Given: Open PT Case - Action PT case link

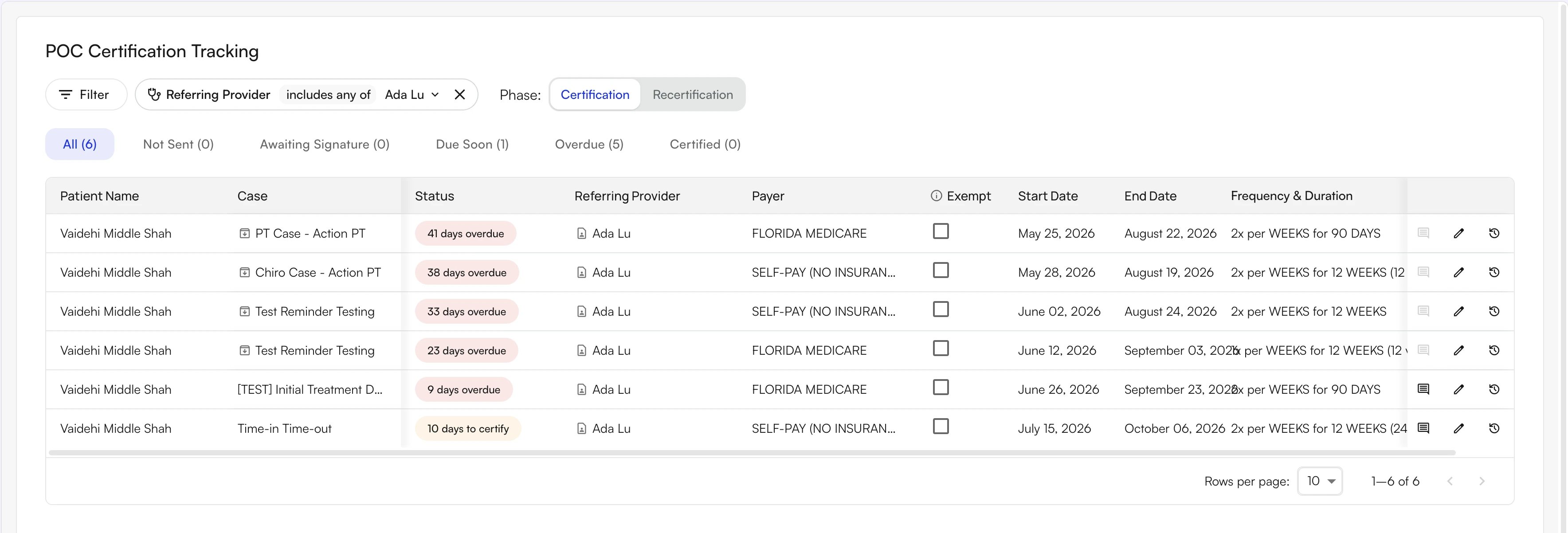Looking at the screenshot, I should (310, 234).
